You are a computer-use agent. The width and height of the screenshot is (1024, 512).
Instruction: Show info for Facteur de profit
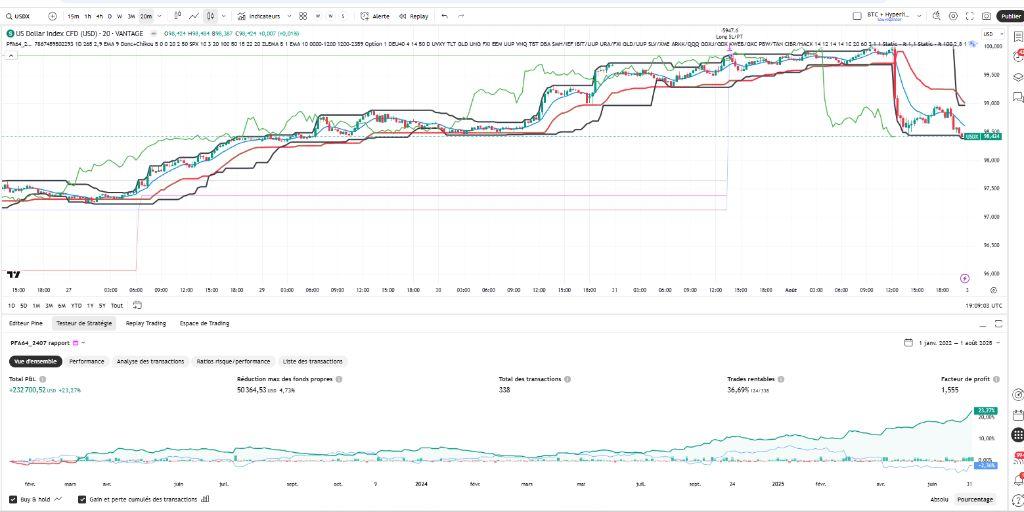(x=996, y=379)
